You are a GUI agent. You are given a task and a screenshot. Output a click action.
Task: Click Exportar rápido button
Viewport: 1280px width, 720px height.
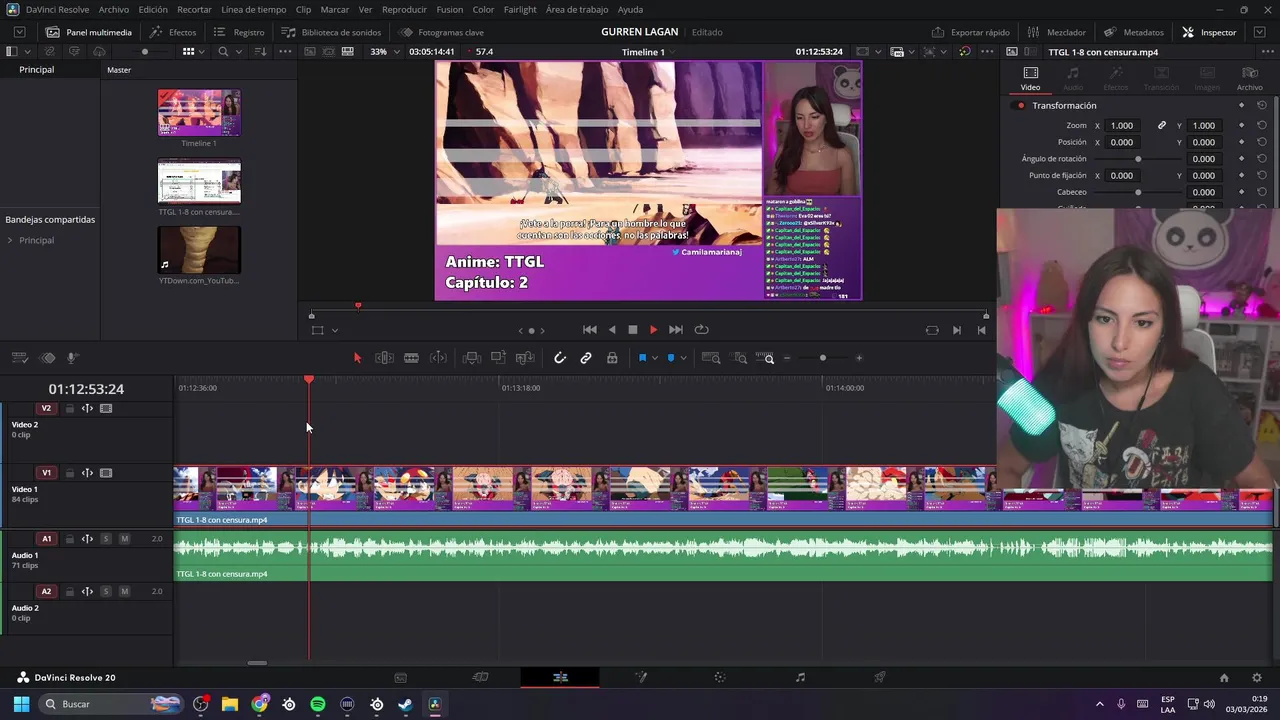(970, 32)
